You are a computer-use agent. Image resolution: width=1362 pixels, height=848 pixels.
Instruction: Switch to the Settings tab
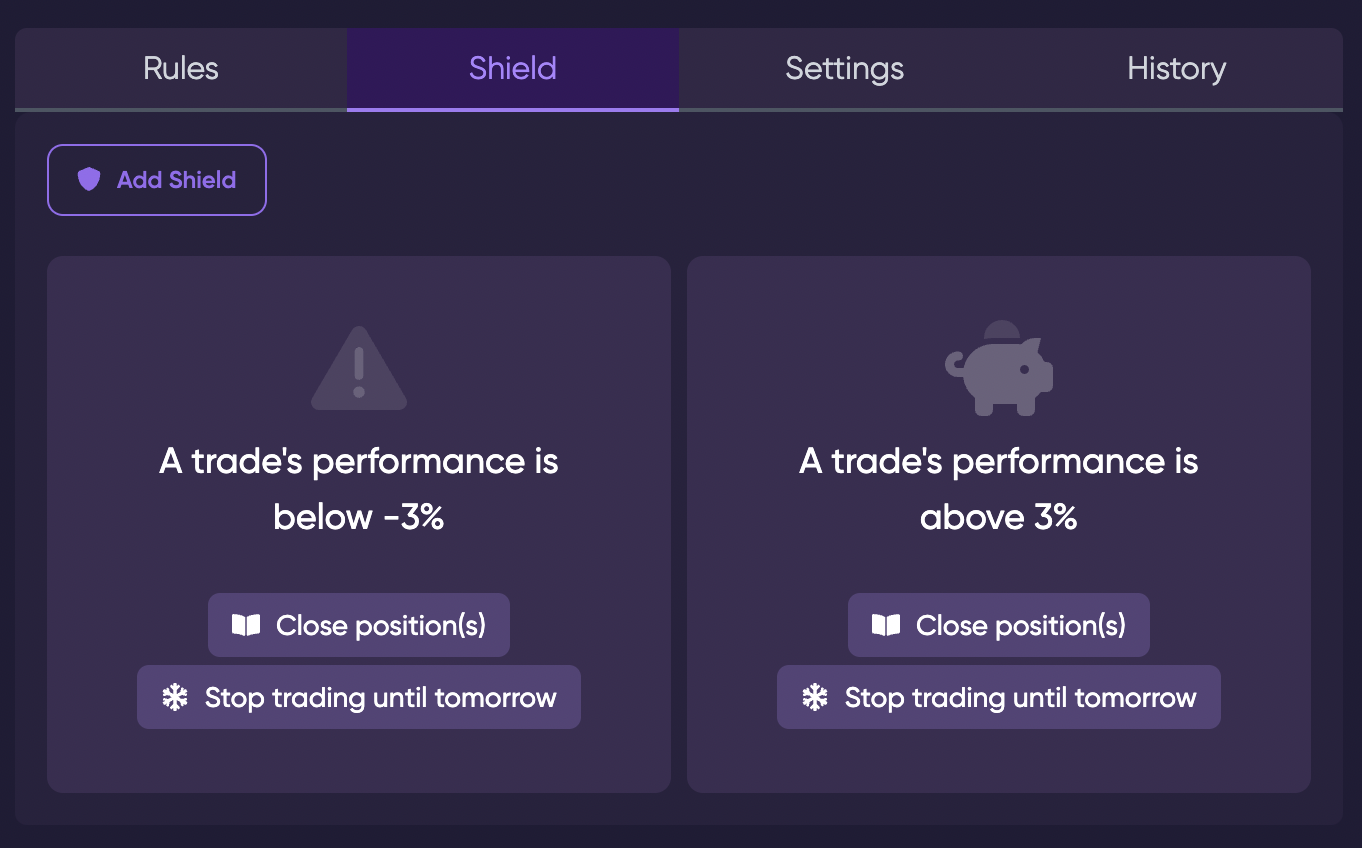click(x=845, y=69)
